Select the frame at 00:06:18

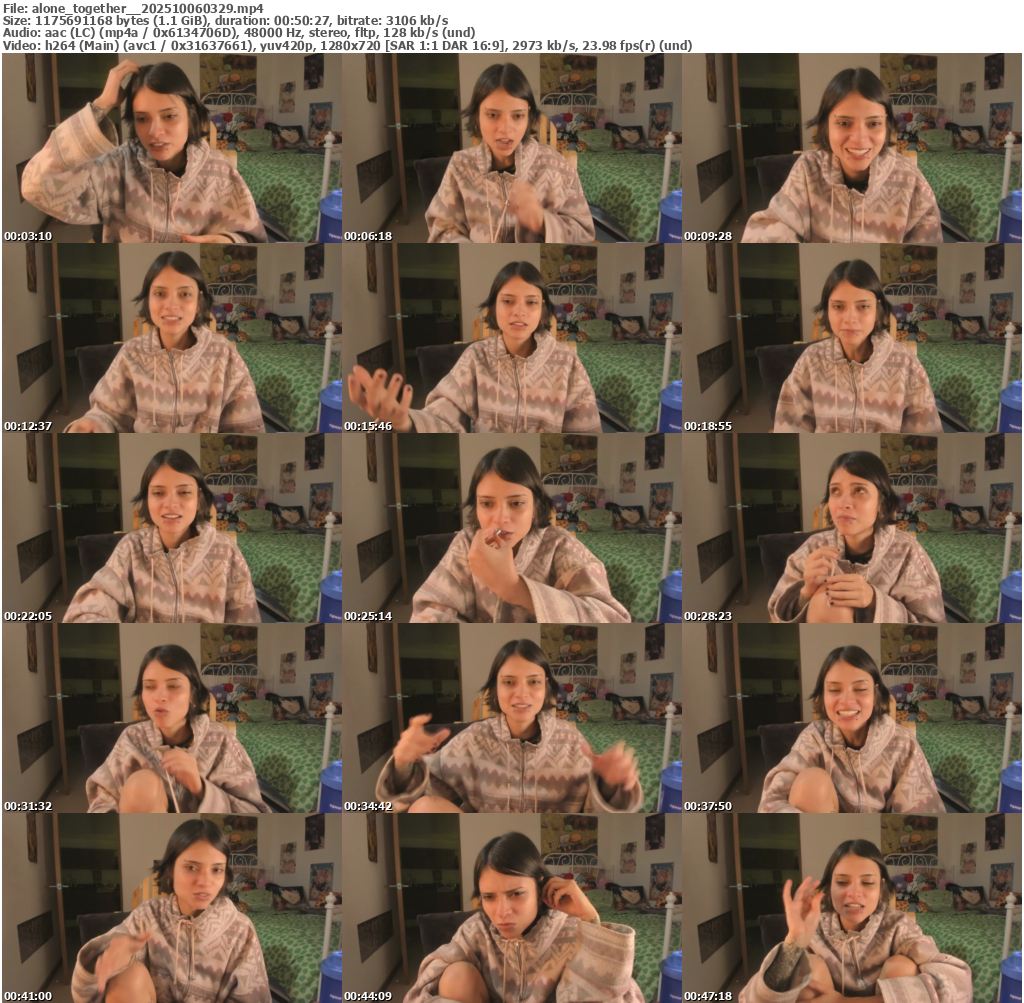(511, 148)
